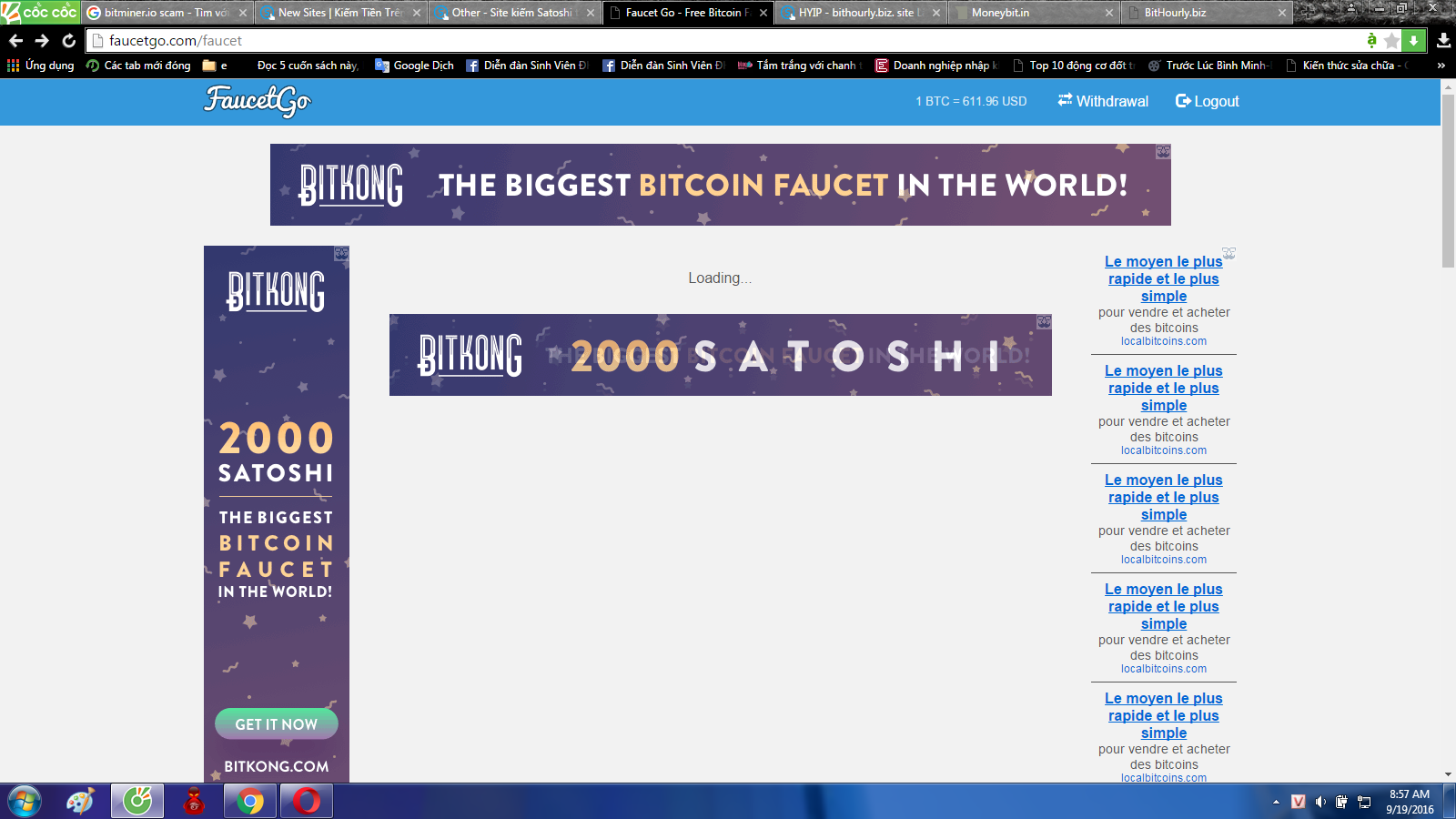
Task: Show hidden system tray icons
Action: [x=1276, y=802]
